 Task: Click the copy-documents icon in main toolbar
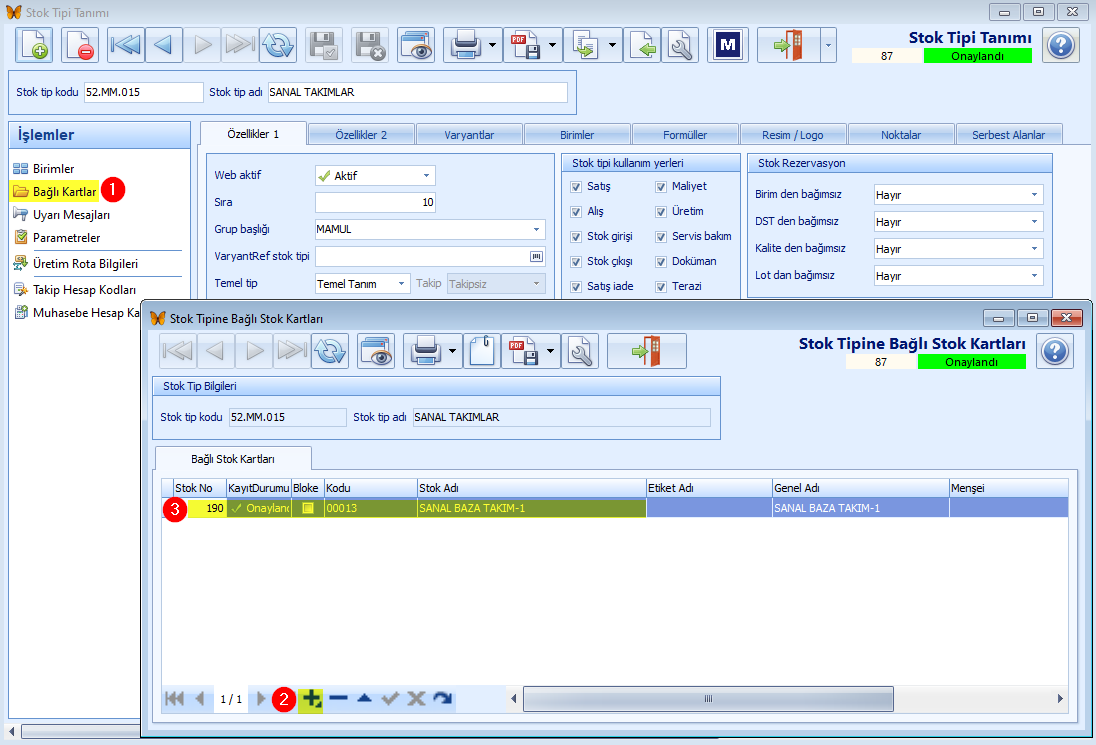pos(584,45)
